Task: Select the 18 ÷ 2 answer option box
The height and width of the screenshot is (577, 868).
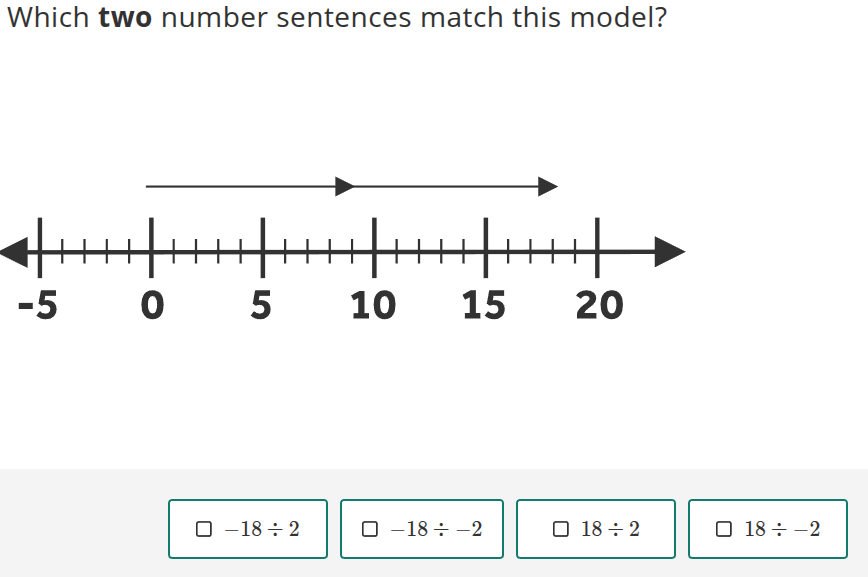Action: pyautogui.click(x=595, y=528)
